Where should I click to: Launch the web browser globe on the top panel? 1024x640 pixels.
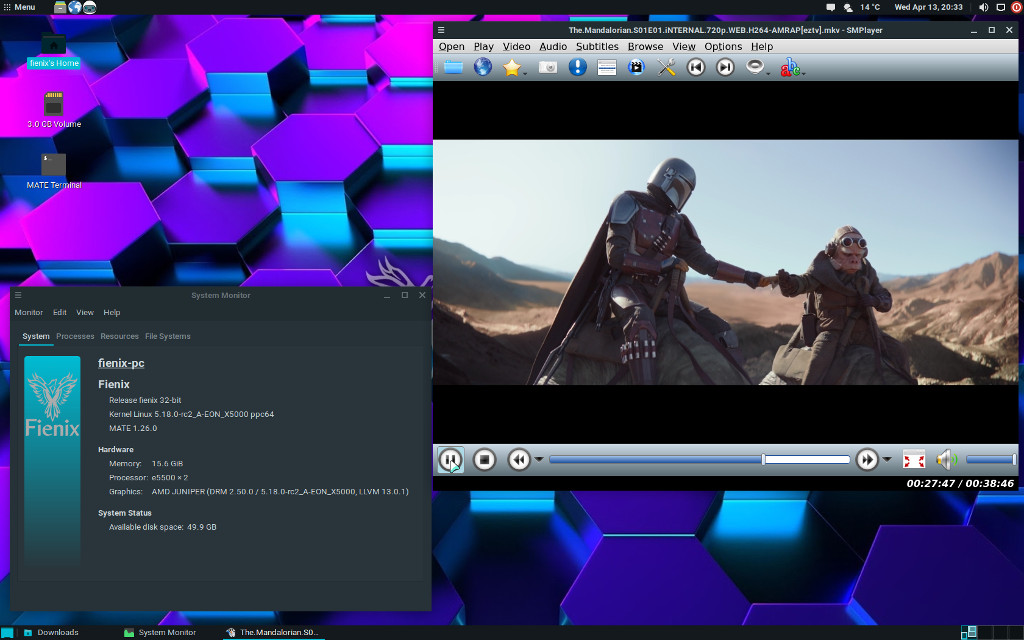point(75,7)
